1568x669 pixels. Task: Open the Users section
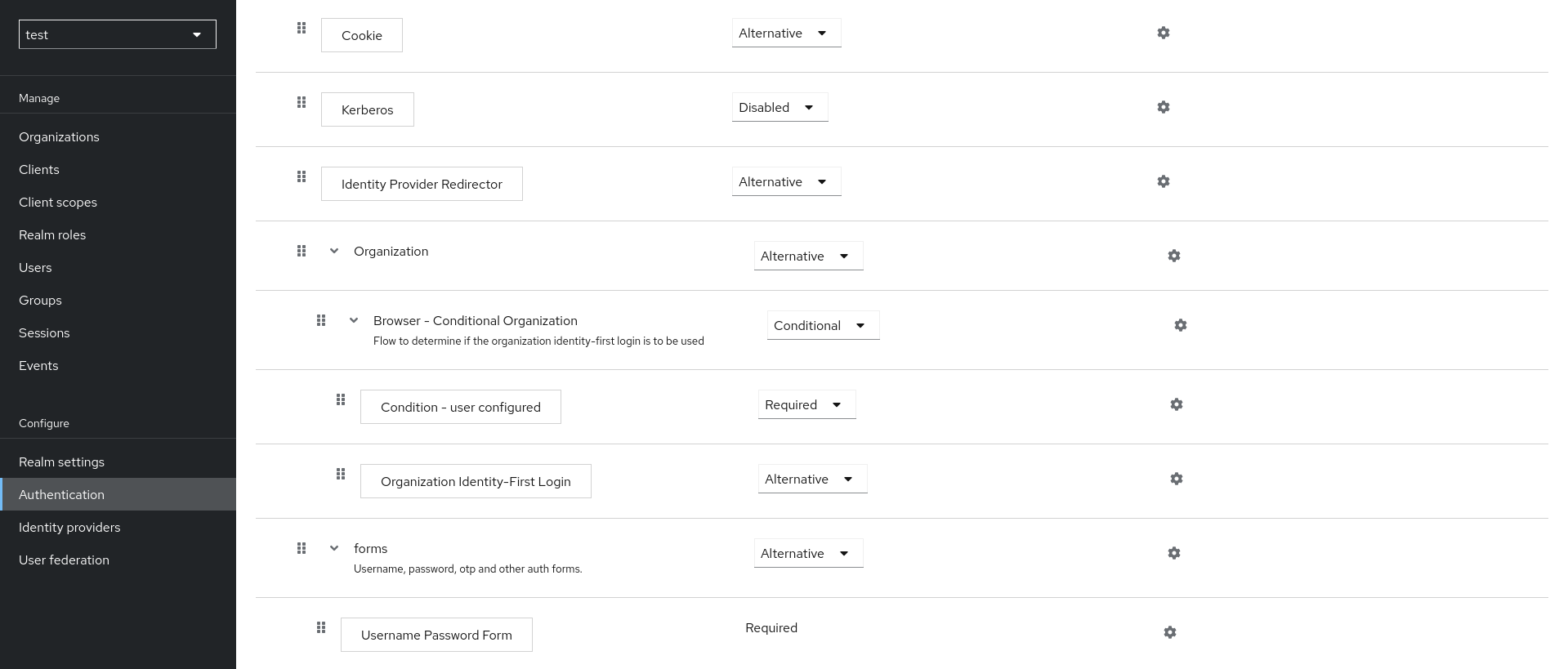click(x=35, y=267)
